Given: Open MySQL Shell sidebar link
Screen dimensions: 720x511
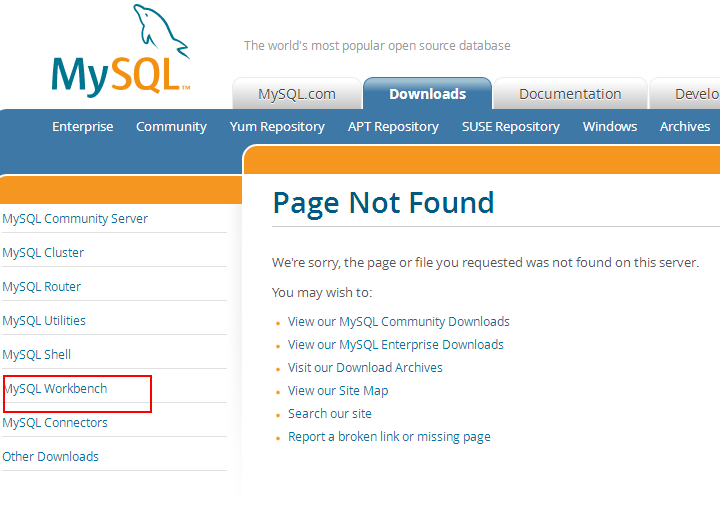Looking at the screenshot, I should pos(37,354).
